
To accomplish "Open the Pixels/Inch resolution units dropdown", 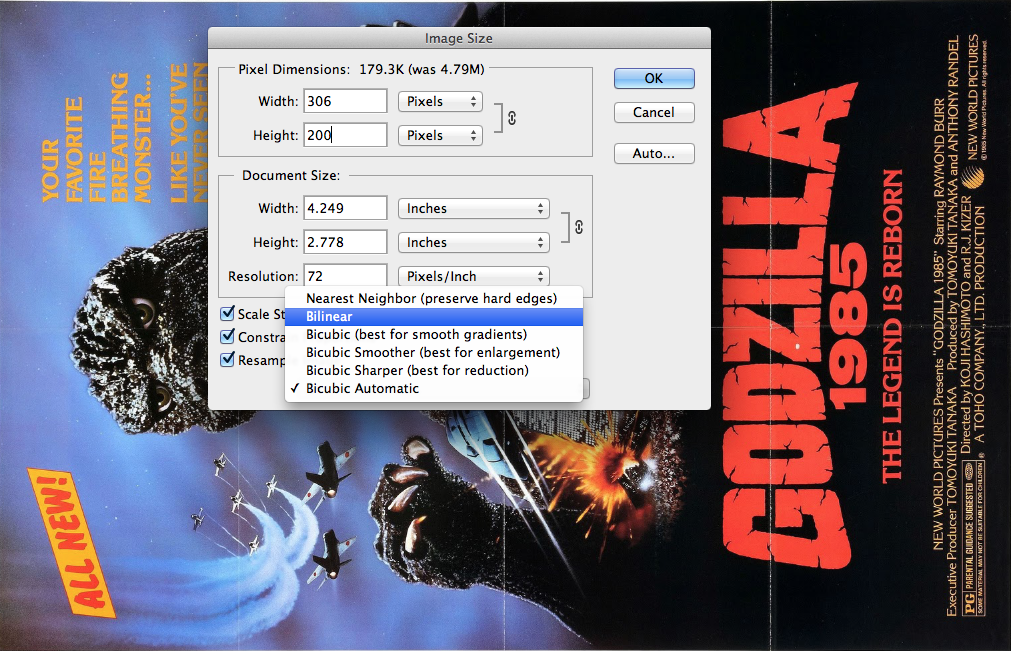I will (474, 276).
